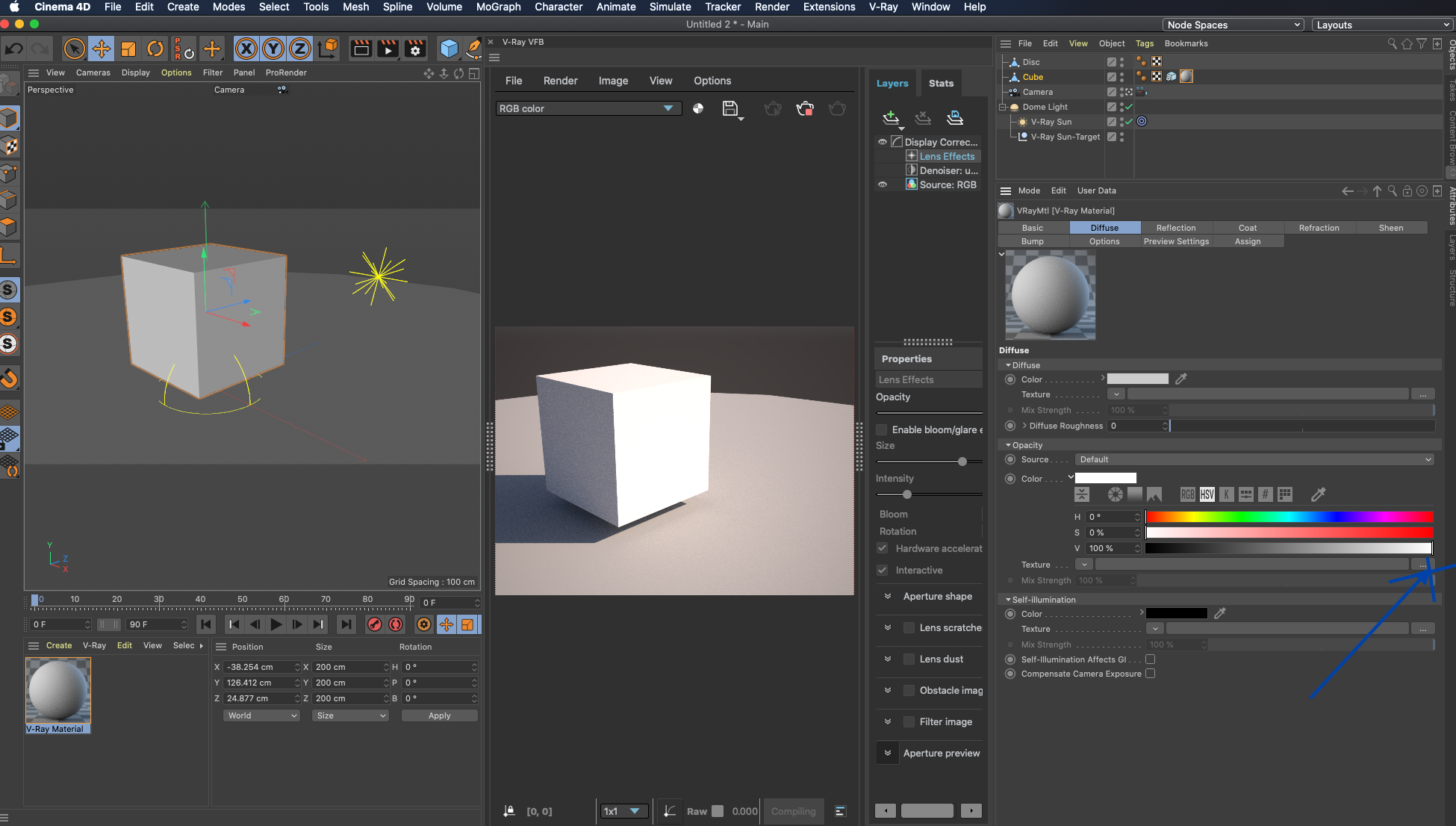The width and height of the screenshot is (1456, 826).
Task: Click the Self-illumination black color swatch
Action: coord(1176,613)
